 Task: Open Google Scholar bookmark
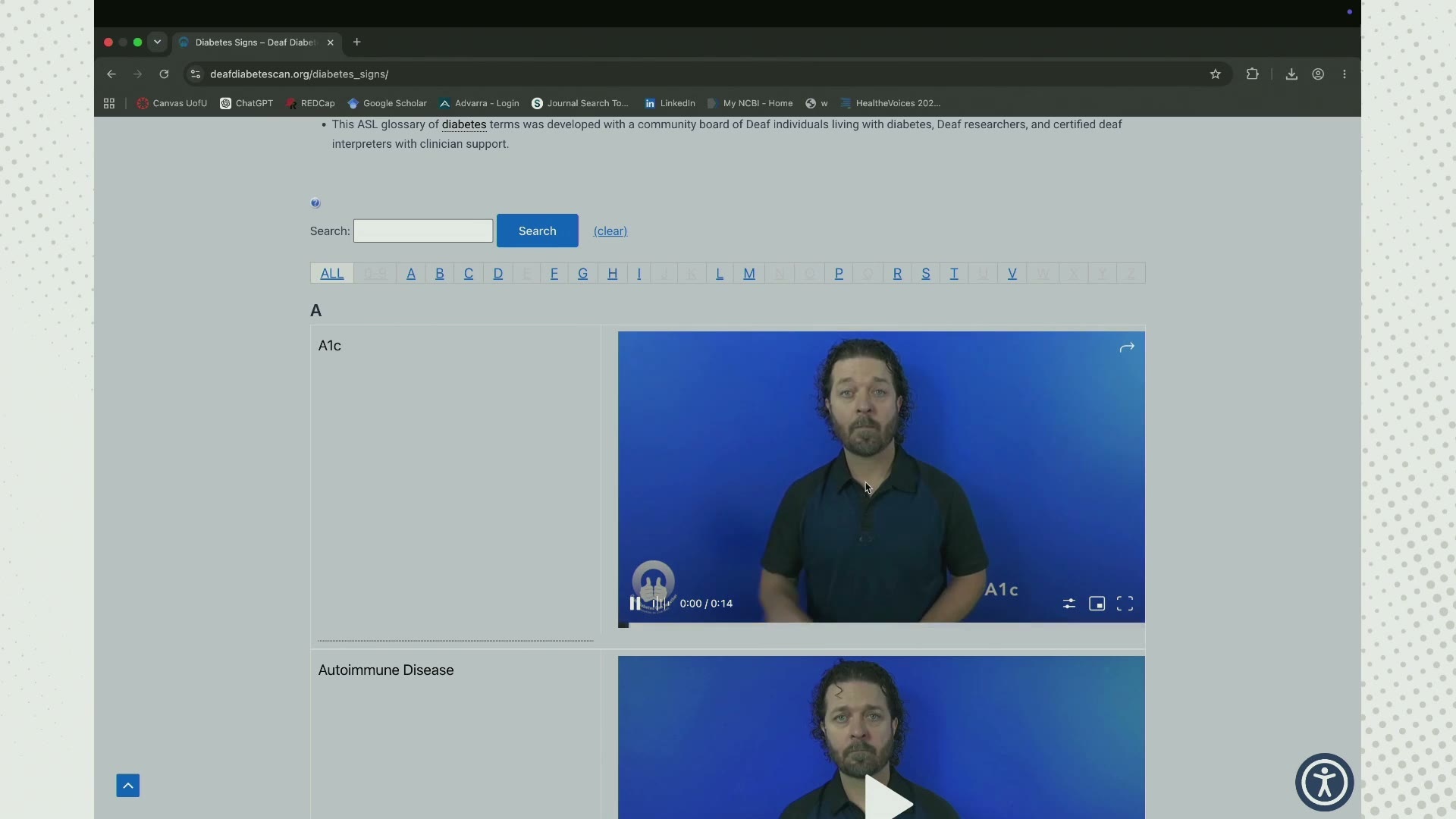point(387,103)
